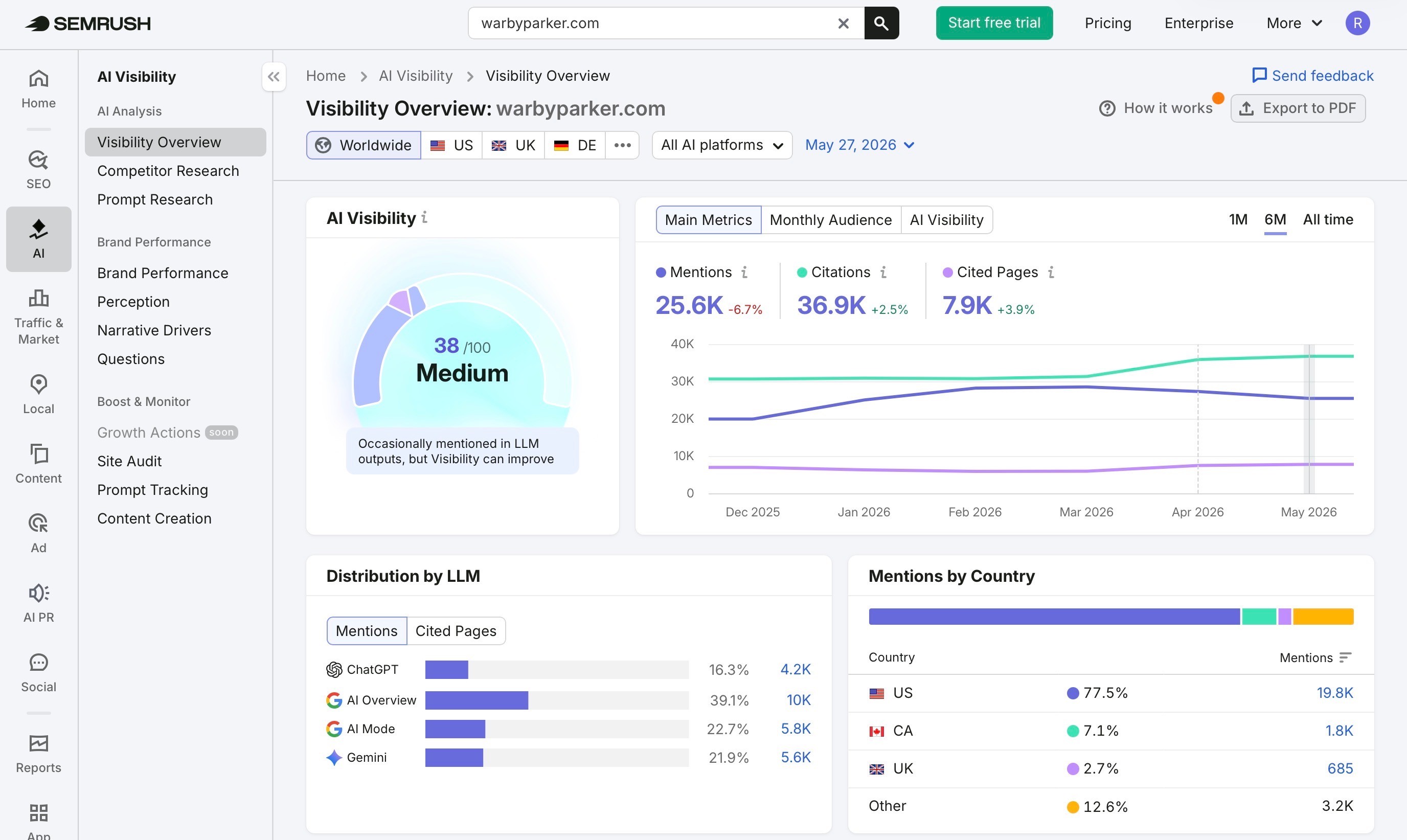Screen dimensions: 1407x840
Task: Click the 19.8K US mentions value
Action: point(1334,693)
